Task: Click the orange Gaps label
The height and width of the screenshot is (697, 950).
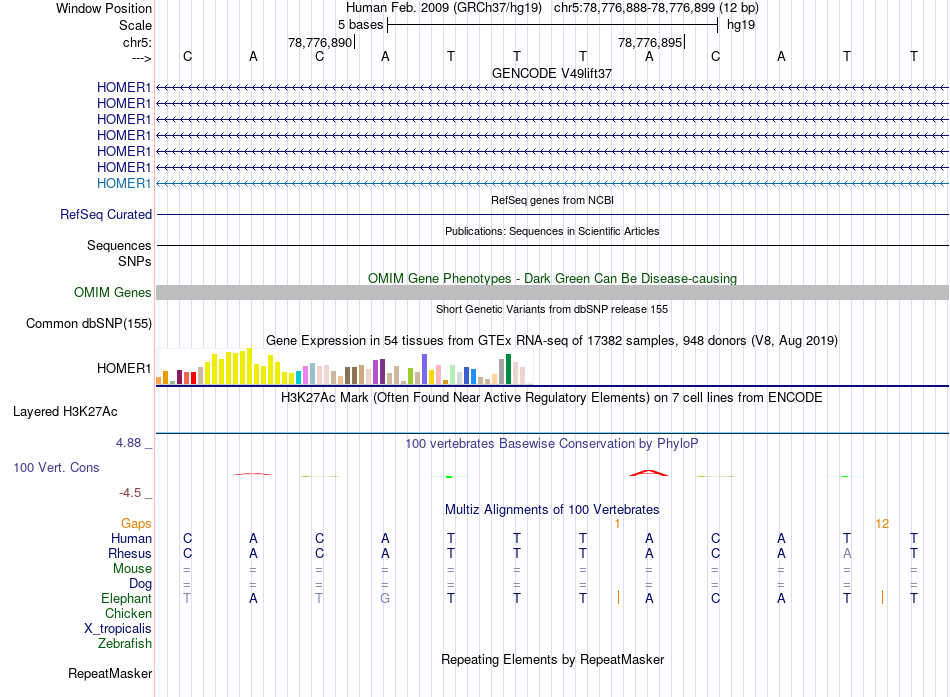Action: click(136, 524)
